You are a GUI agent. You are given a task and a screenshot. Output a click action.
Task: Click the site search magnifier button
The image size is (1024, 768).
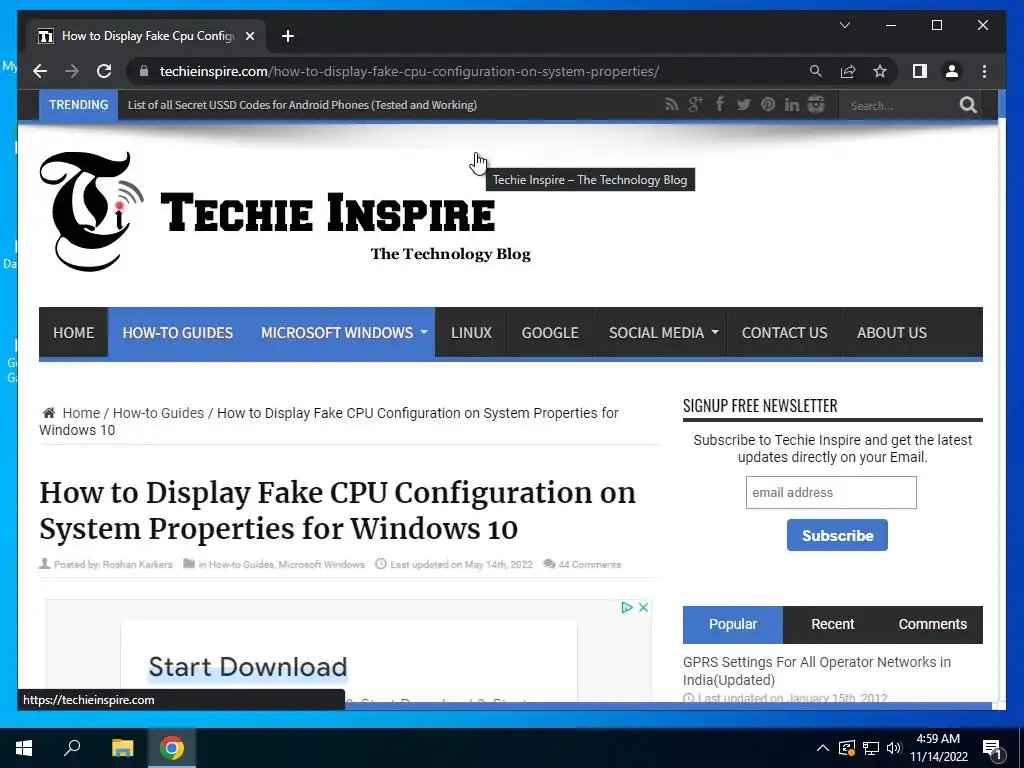click(x=968, y=105)
